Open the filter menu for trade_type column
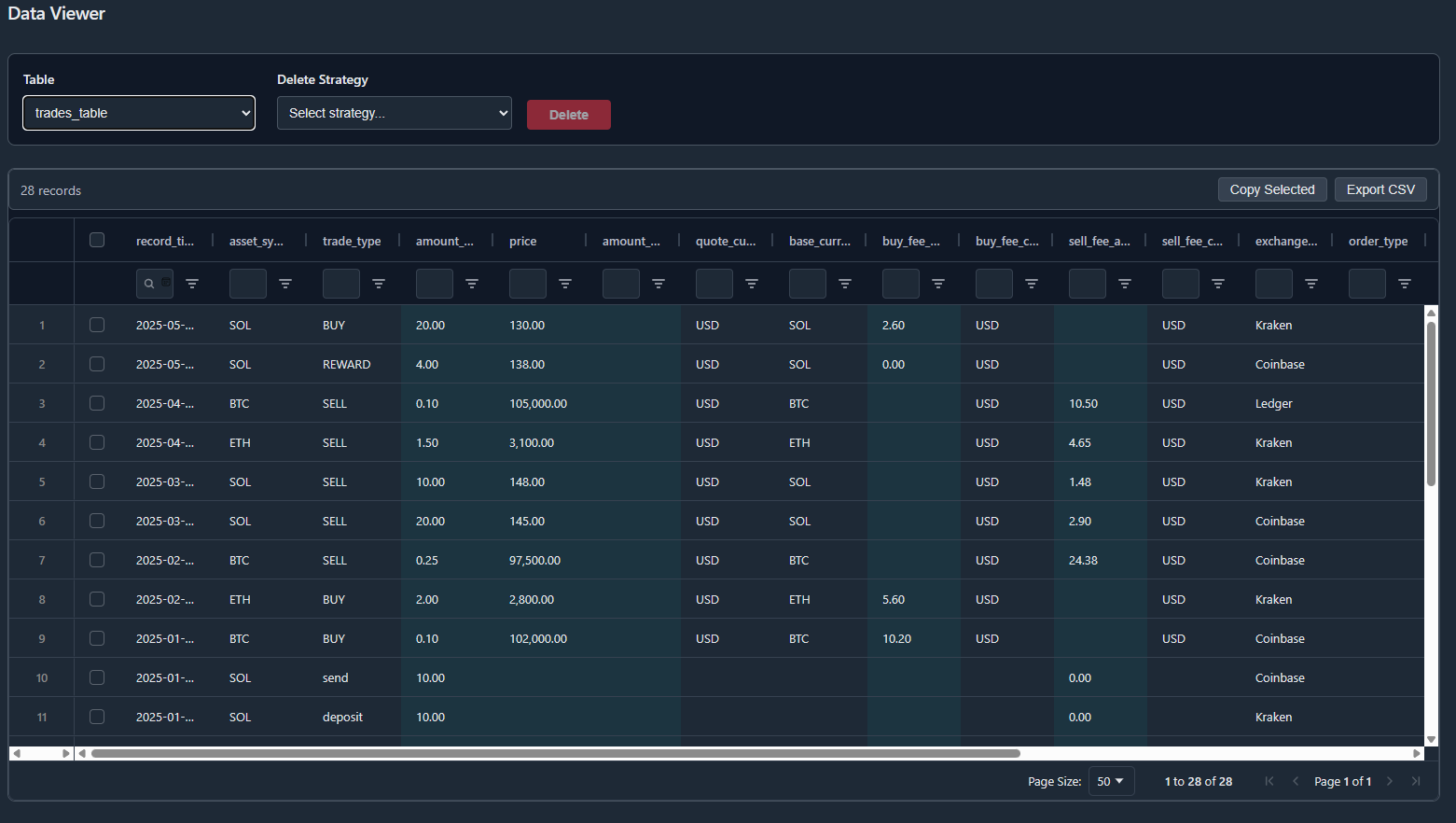 point(379,283)
